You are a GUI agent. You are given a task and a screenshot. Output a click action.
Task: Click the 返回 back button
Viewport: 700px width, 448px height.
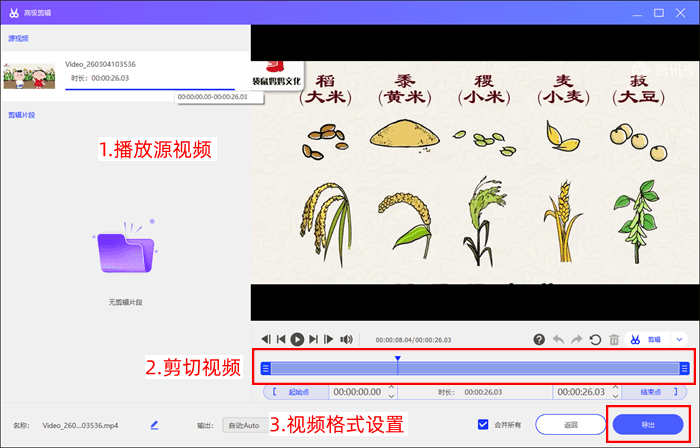(x=571, y=425)
